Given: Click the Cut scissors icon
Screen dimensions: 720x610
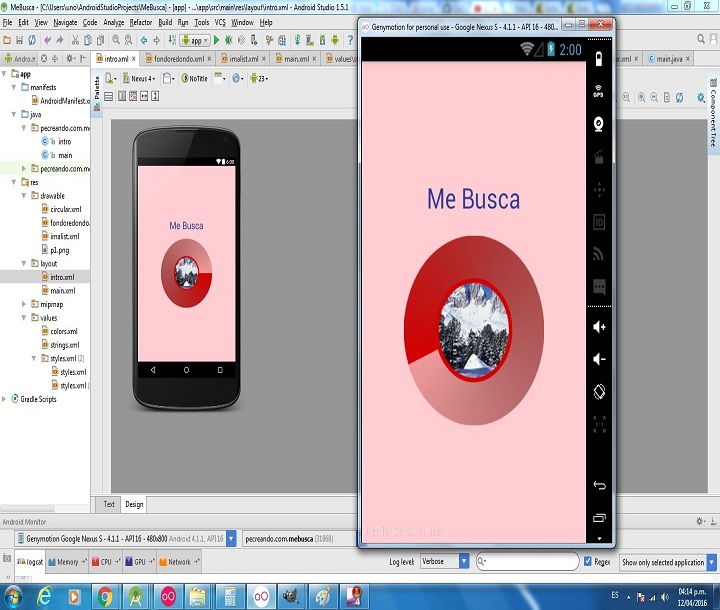Looking at the screenshot, I should click(x=75, y=40).
